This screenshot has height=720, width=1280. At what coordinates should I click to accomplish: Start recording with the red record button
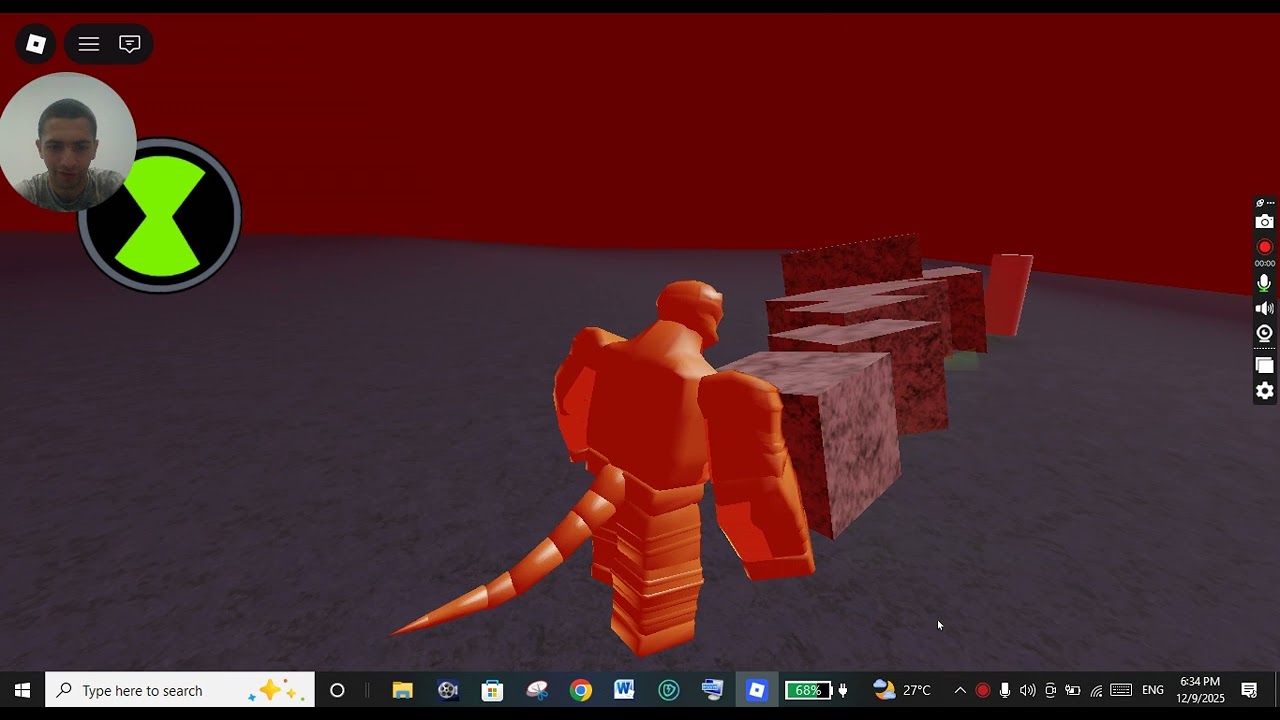pos(1265,247)
